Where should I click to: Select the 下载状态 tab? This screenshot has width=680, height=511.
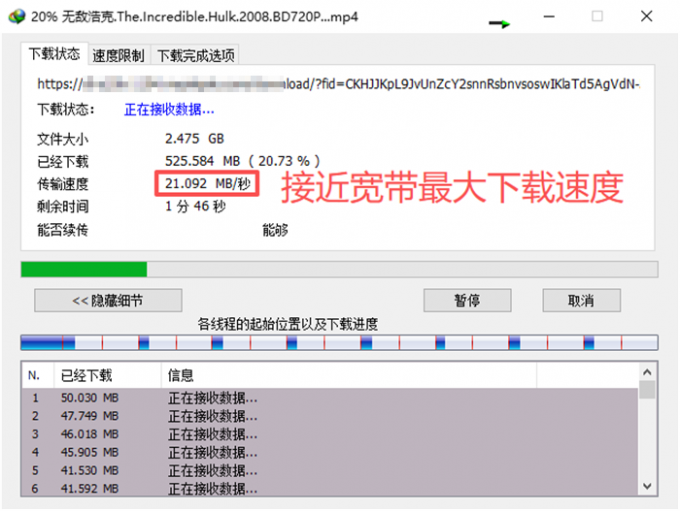[x=54, y=54]
